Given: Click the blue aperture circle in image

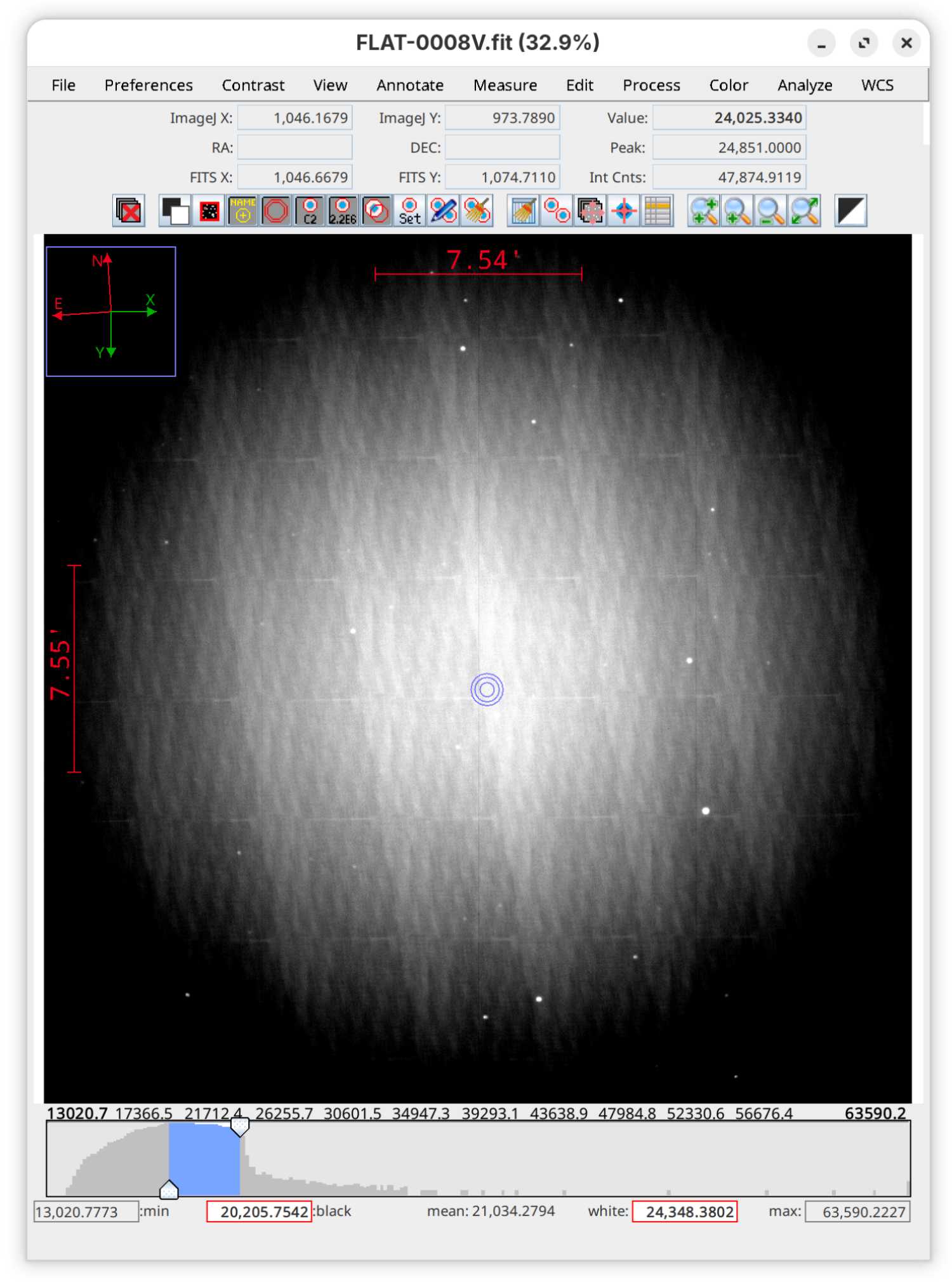Looking at the screenshot, I should point(487,689).
